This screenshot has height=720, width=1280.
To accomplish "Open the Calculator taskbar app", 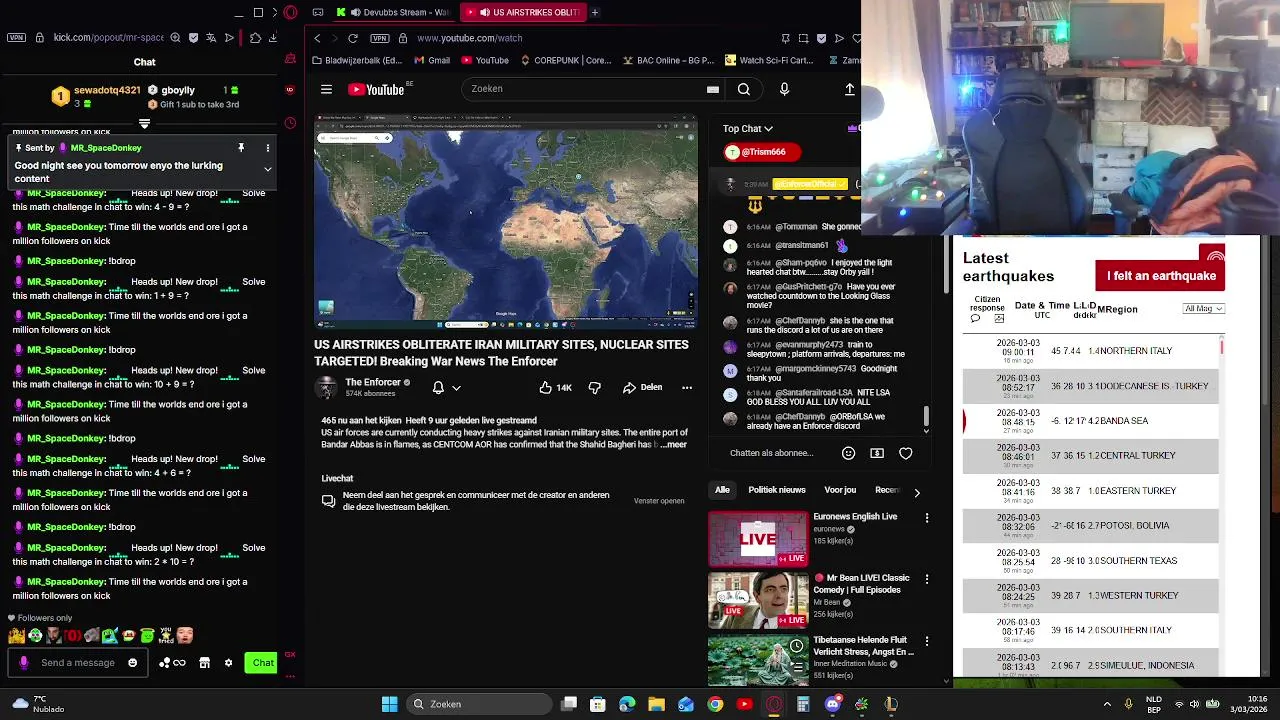I will pos(803,704).
